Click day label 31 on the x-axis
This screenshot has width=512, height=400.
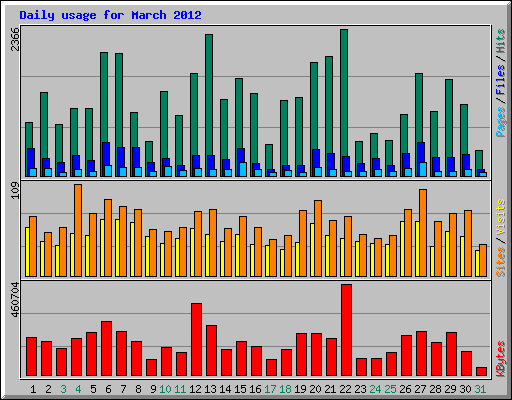tap(480, 389)
